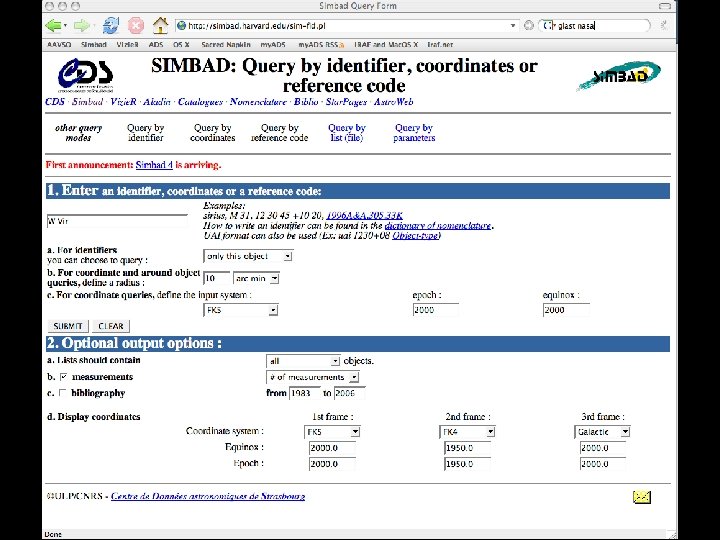This screenshot has width=720, height=540.
Task: Click the equinox input field
Action: 566,310
